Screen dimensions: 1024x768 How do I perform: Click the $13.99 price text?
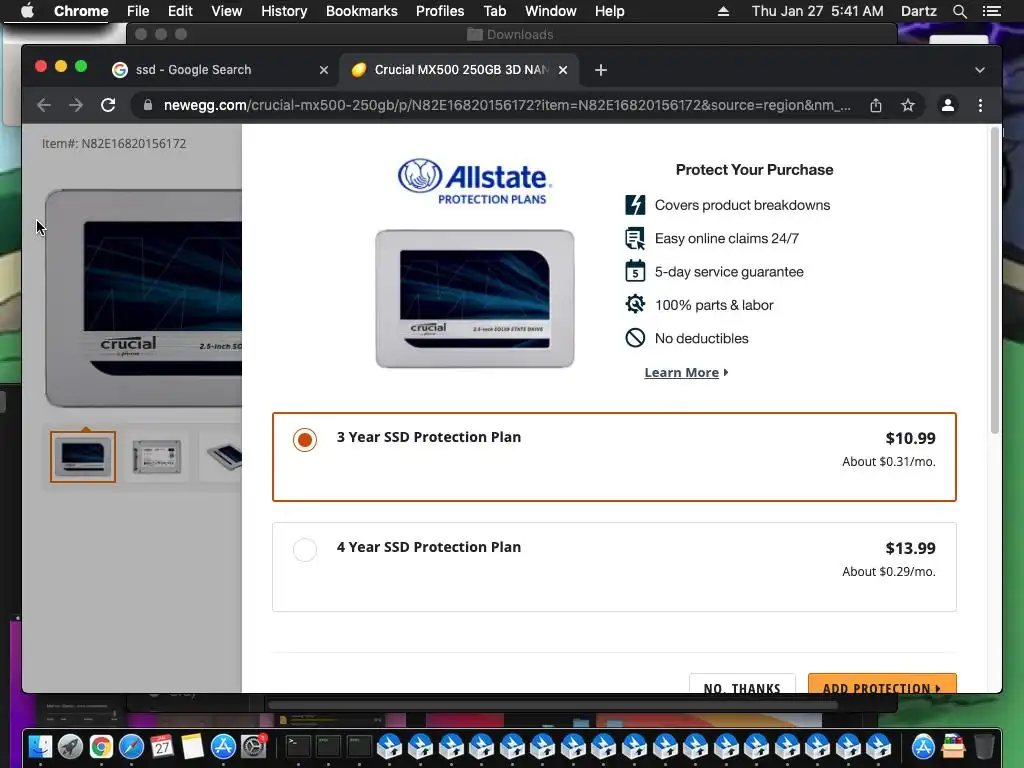(910, 548)
